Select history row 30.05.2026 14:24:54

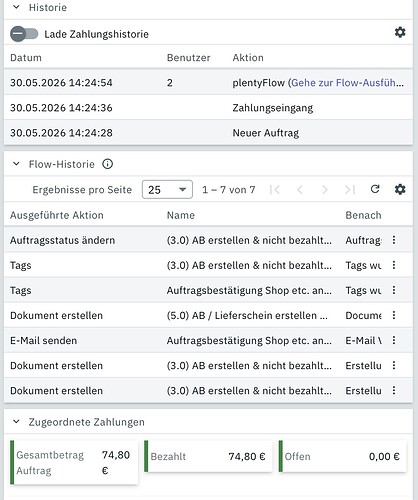(x=208, y=83)
